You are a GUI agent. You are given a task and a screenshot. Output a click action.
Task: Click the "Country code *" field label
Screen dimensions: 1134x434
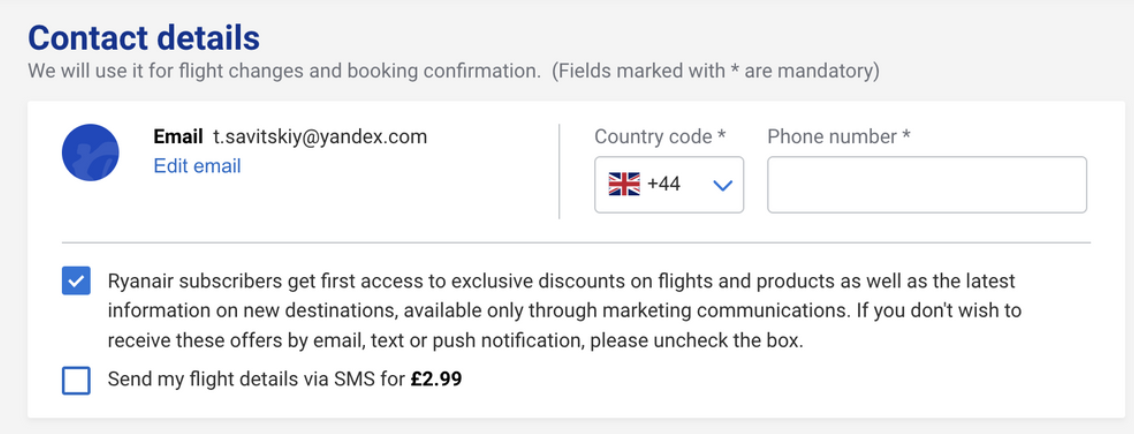point(660,136)
